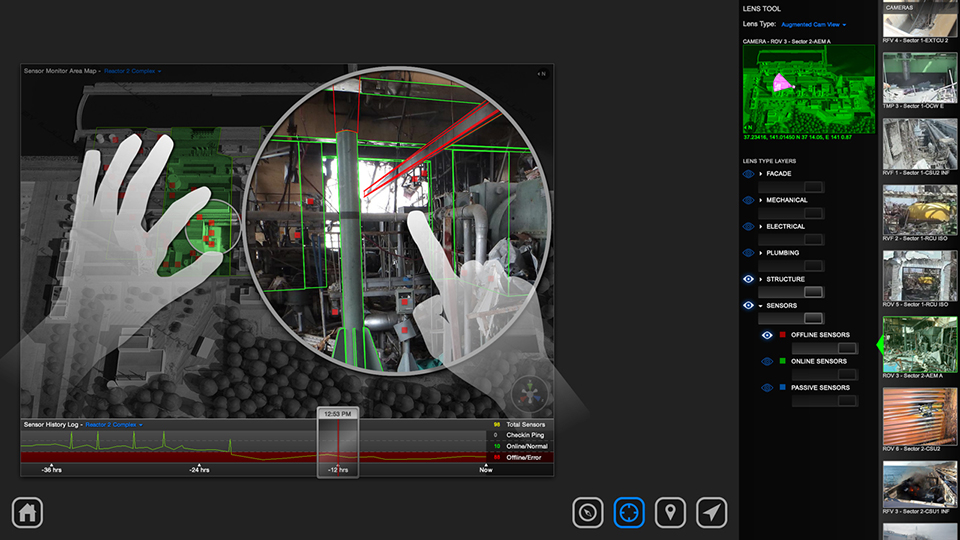Expand the Electrical layer group
The width and height of the screenshot is (960, 540).
coord(761,227)
